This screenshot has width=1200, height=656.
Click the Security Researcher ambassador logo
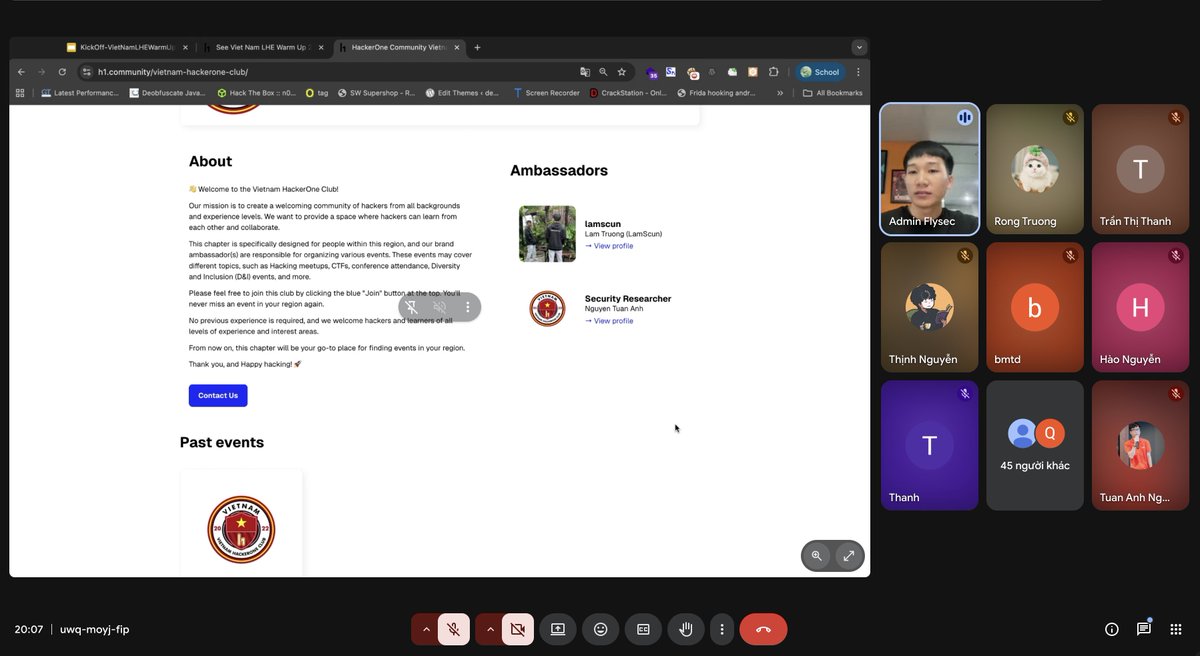point(547,308)
